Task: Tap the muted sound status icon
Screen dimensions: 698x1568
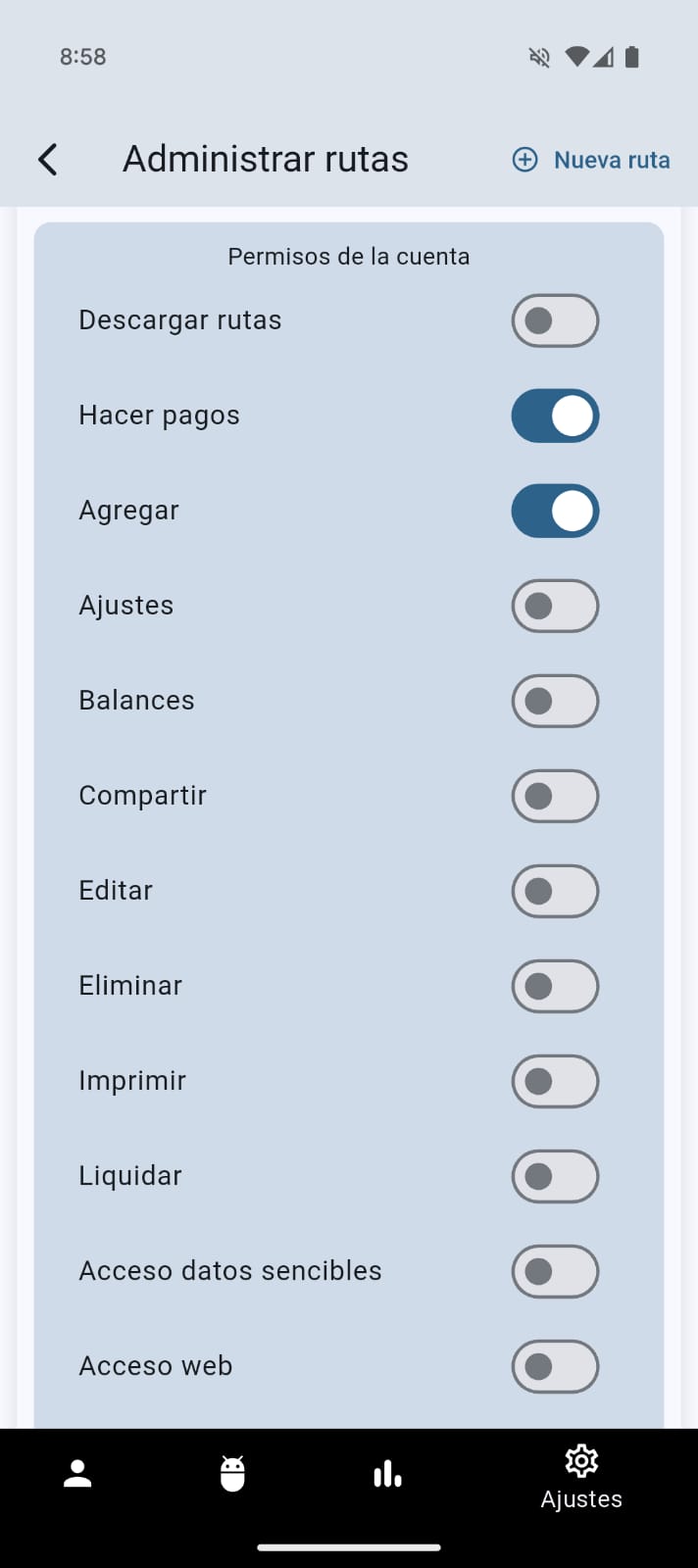Action: click(539, 57)
